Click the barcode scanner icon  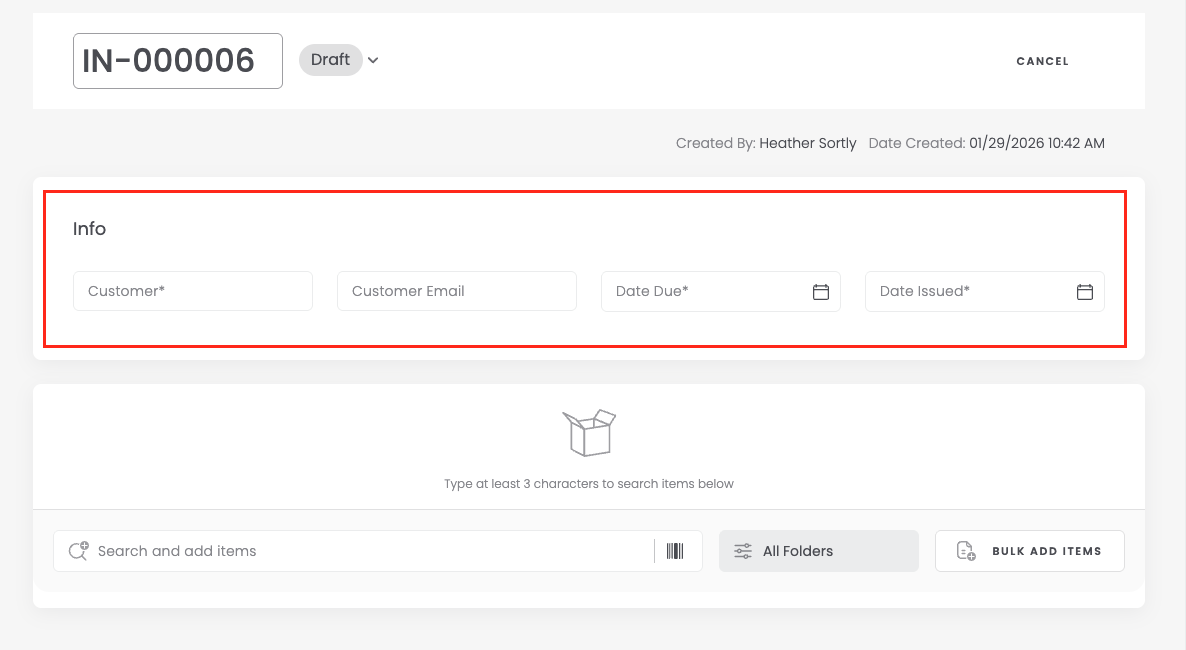pyautogui.click(x=675, y=551)
